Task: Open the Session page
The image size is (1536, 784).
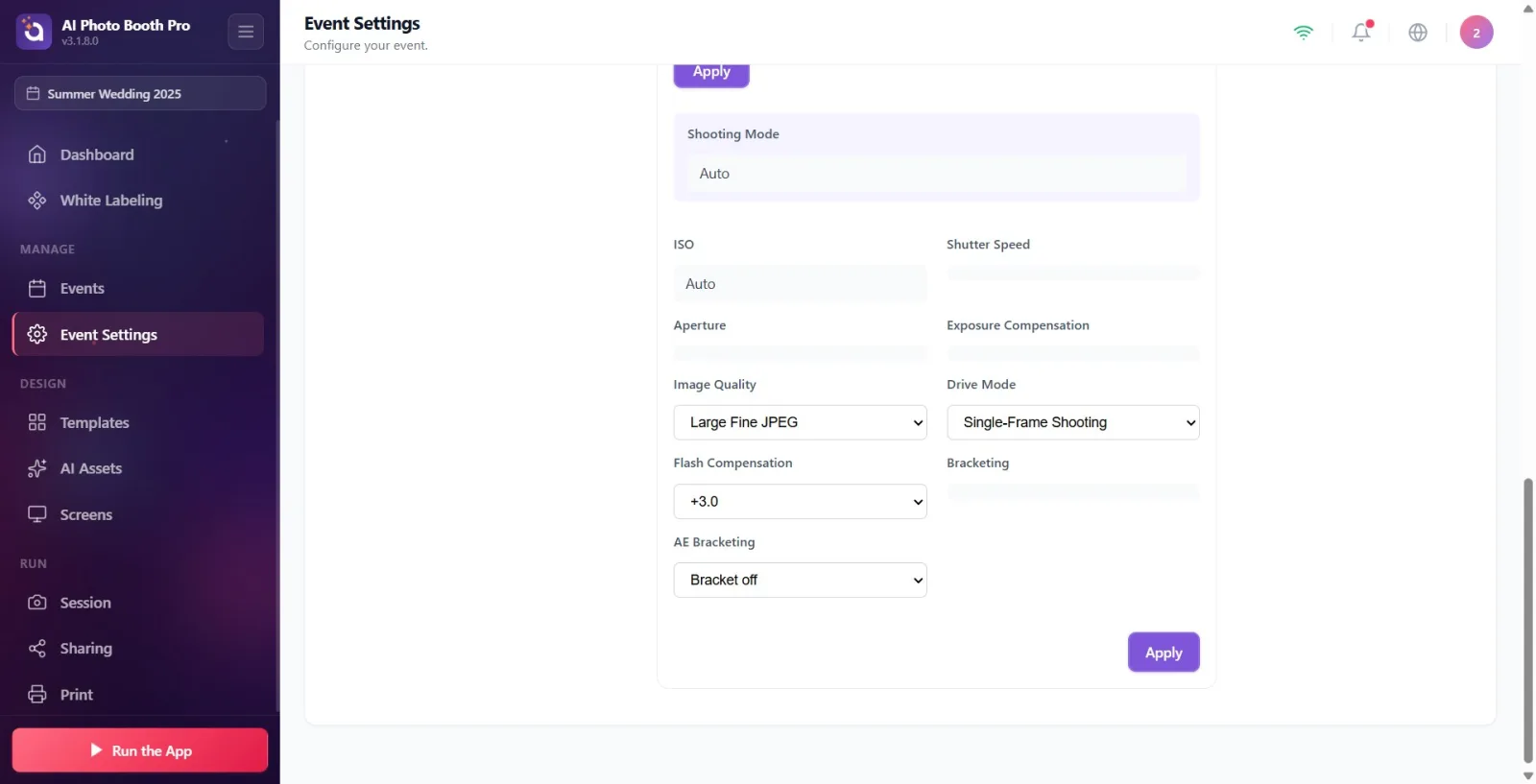Action: (139, 604)
